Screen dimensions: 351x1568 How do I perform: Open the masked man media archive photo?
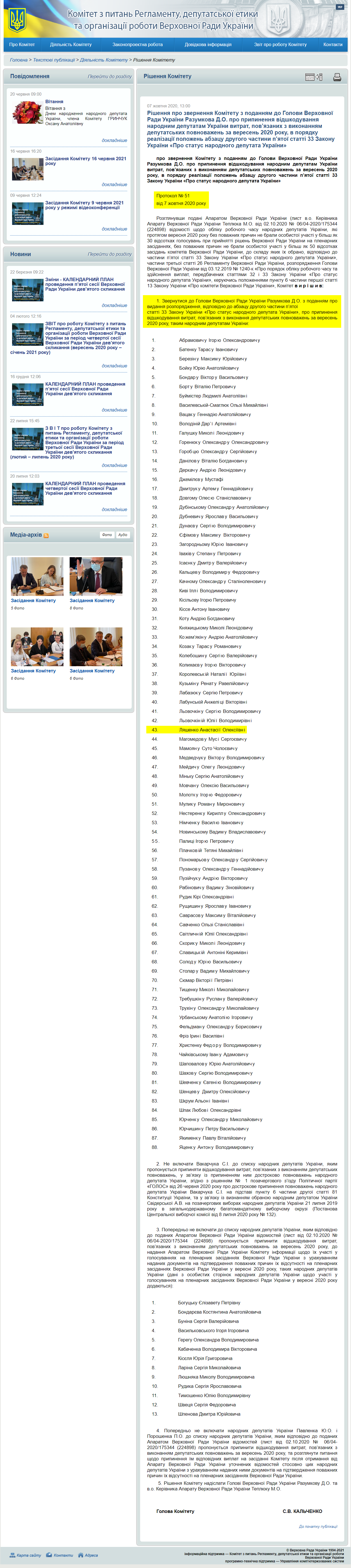click(96, 576)
